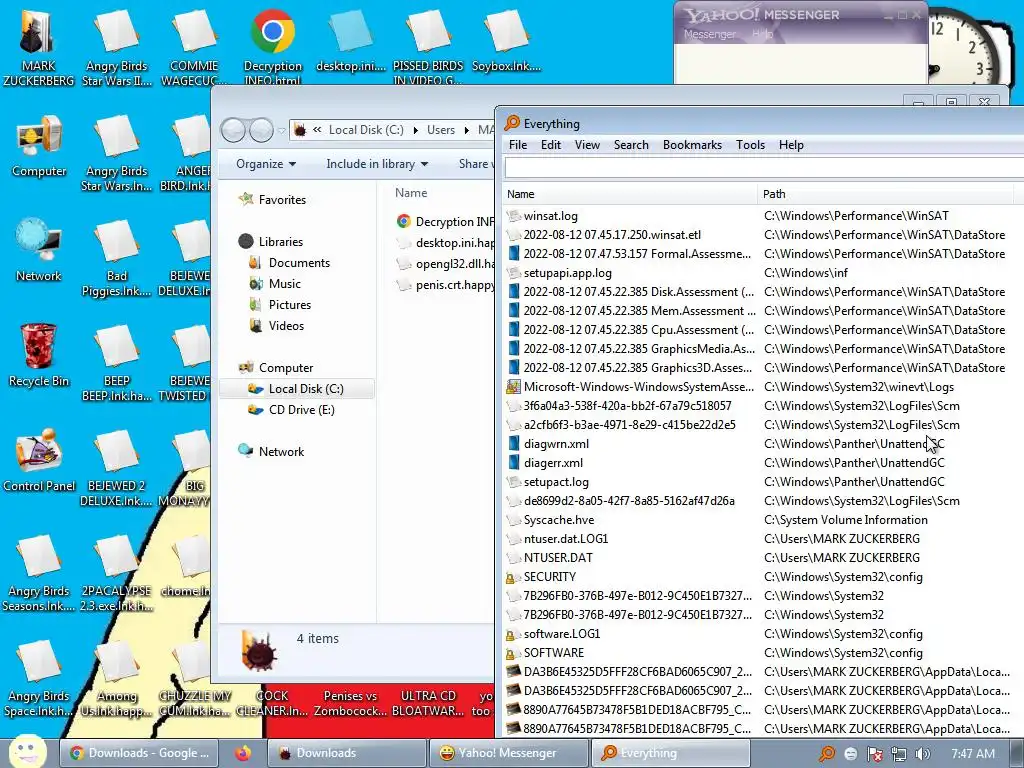Open the Computer desktop icon
1024x768 pixels.
click(39, 147)
